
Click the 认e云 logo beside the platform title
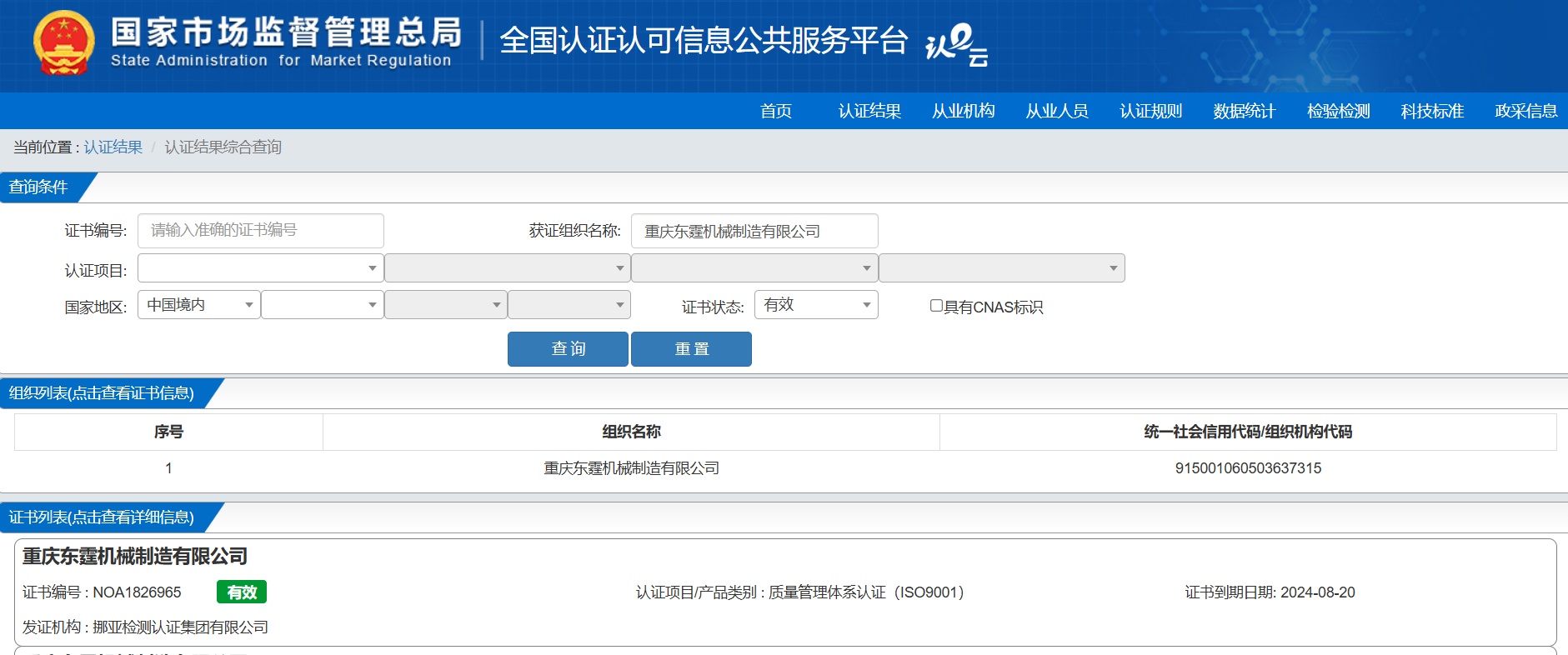coord(957,44)
